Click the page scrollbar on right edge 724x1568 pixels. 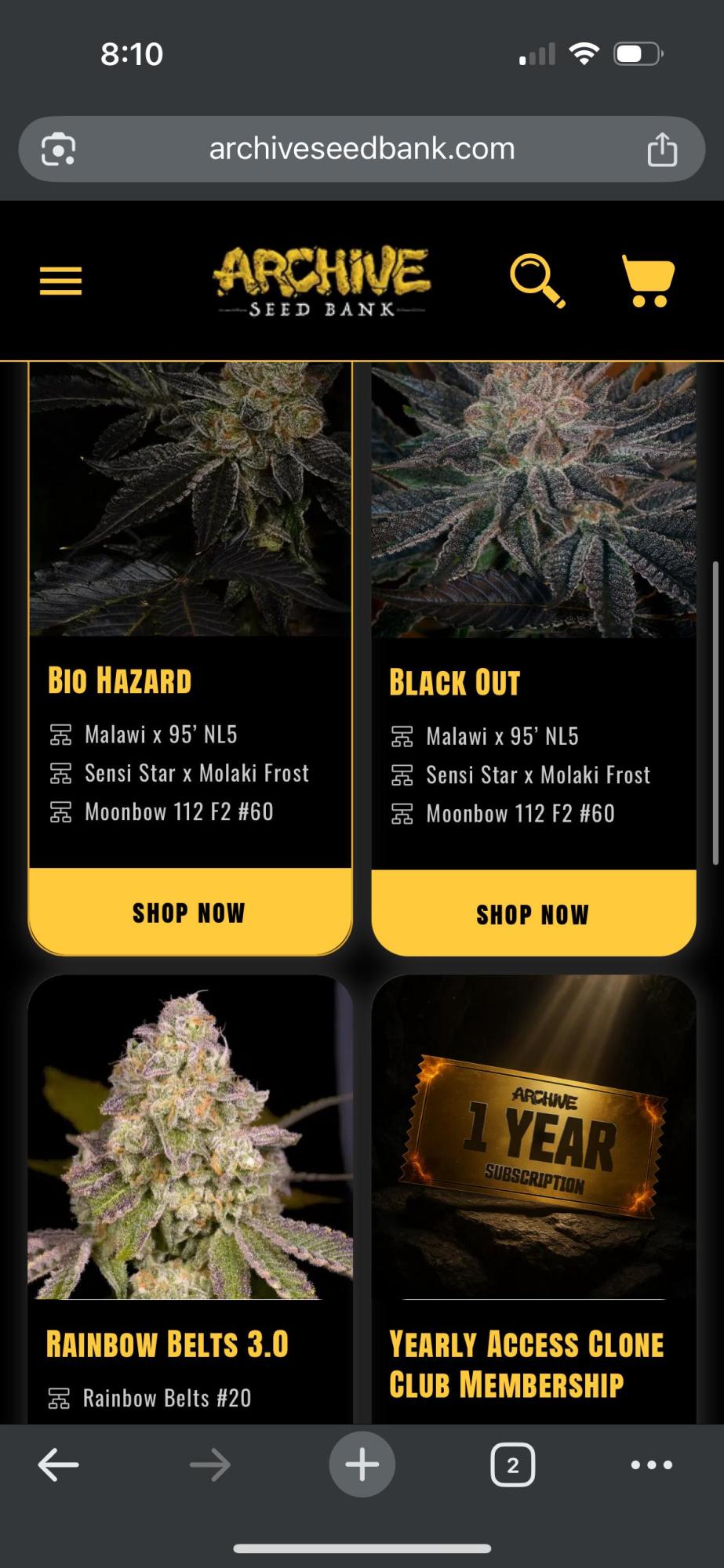(715, 713)
